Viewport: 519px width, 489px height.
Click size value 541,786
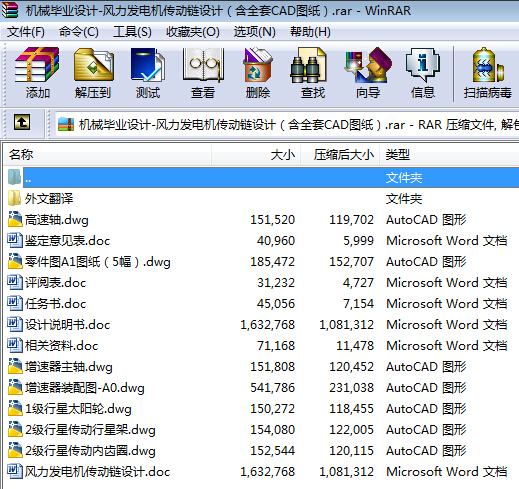pyautogui.click(x=273, y=388)
